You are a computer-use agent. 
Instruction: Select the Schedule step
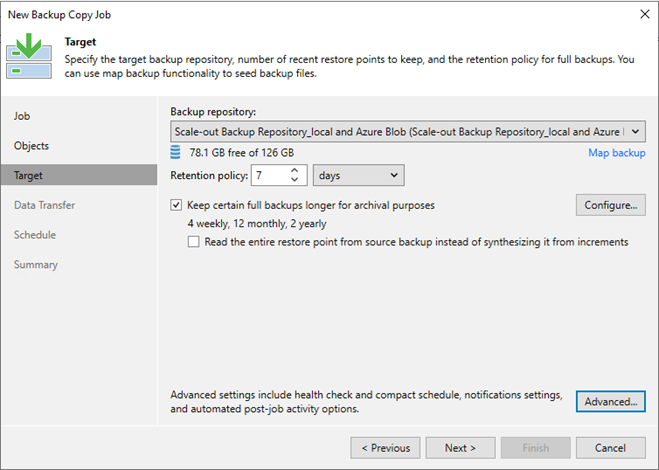pyautogui.click(x=35, y=235)
